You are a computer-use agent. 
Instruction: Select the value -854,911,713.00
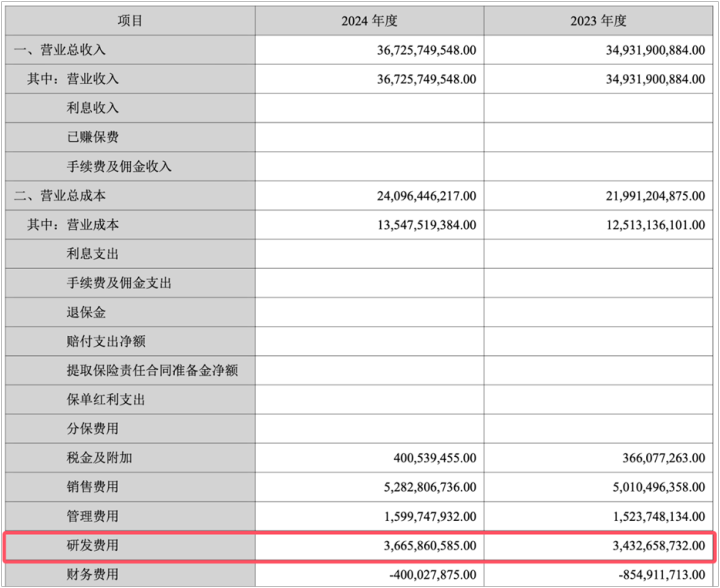click(x=662, y=575)
